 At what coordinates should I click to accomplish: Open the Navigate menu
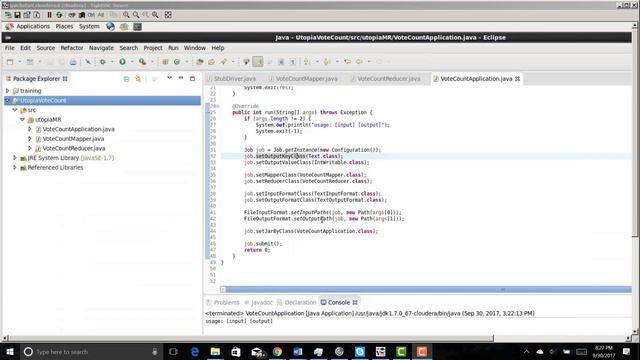pos(101,48)
